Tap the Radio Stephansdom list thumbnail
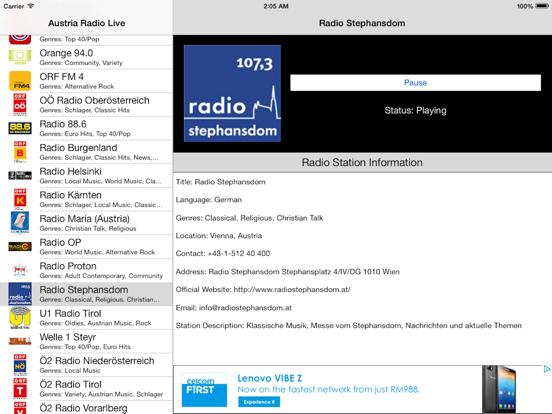Screen dimensions: 552x414 [20, 294]
